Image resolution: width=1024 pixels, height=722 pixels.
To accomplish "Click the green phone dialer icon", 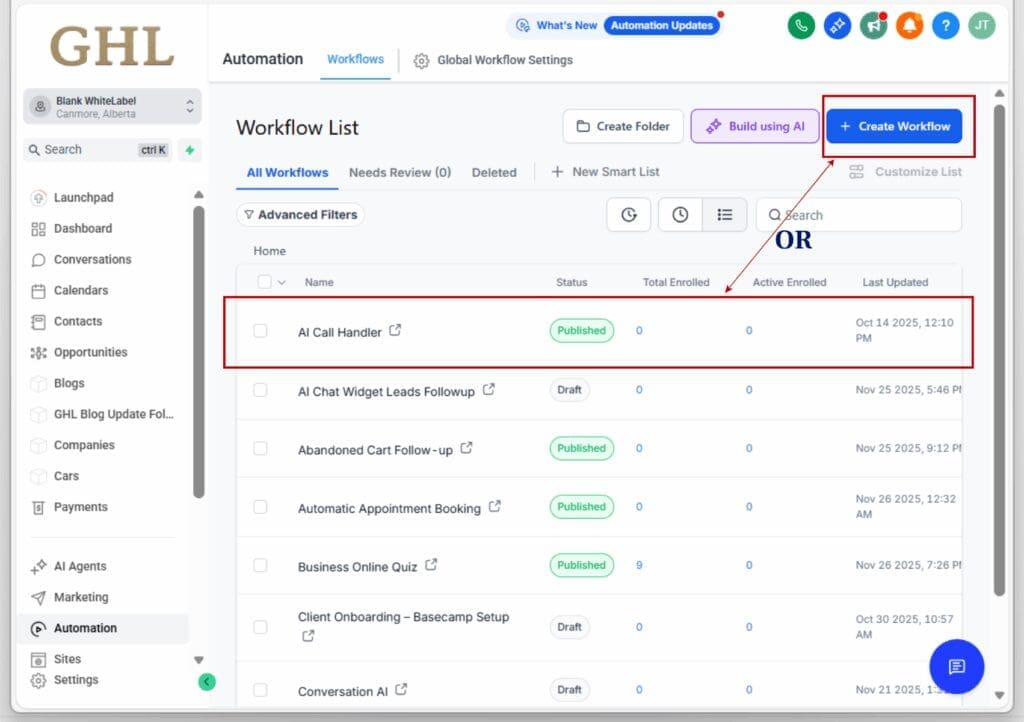I will (801, 26).
